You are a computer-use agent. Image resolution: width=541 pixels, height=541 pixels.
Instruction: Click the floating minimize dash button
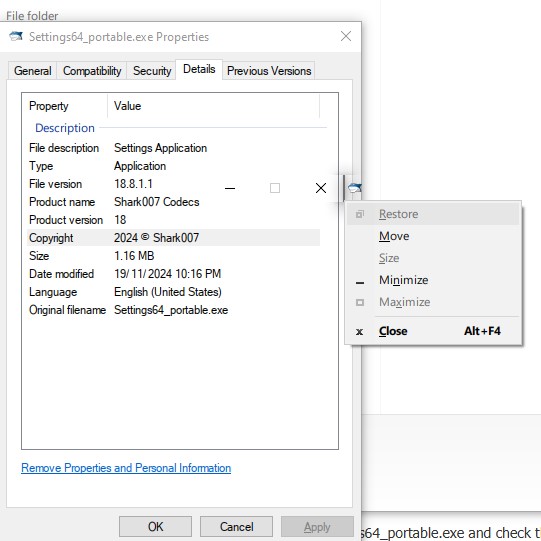(x=230, y=188)
